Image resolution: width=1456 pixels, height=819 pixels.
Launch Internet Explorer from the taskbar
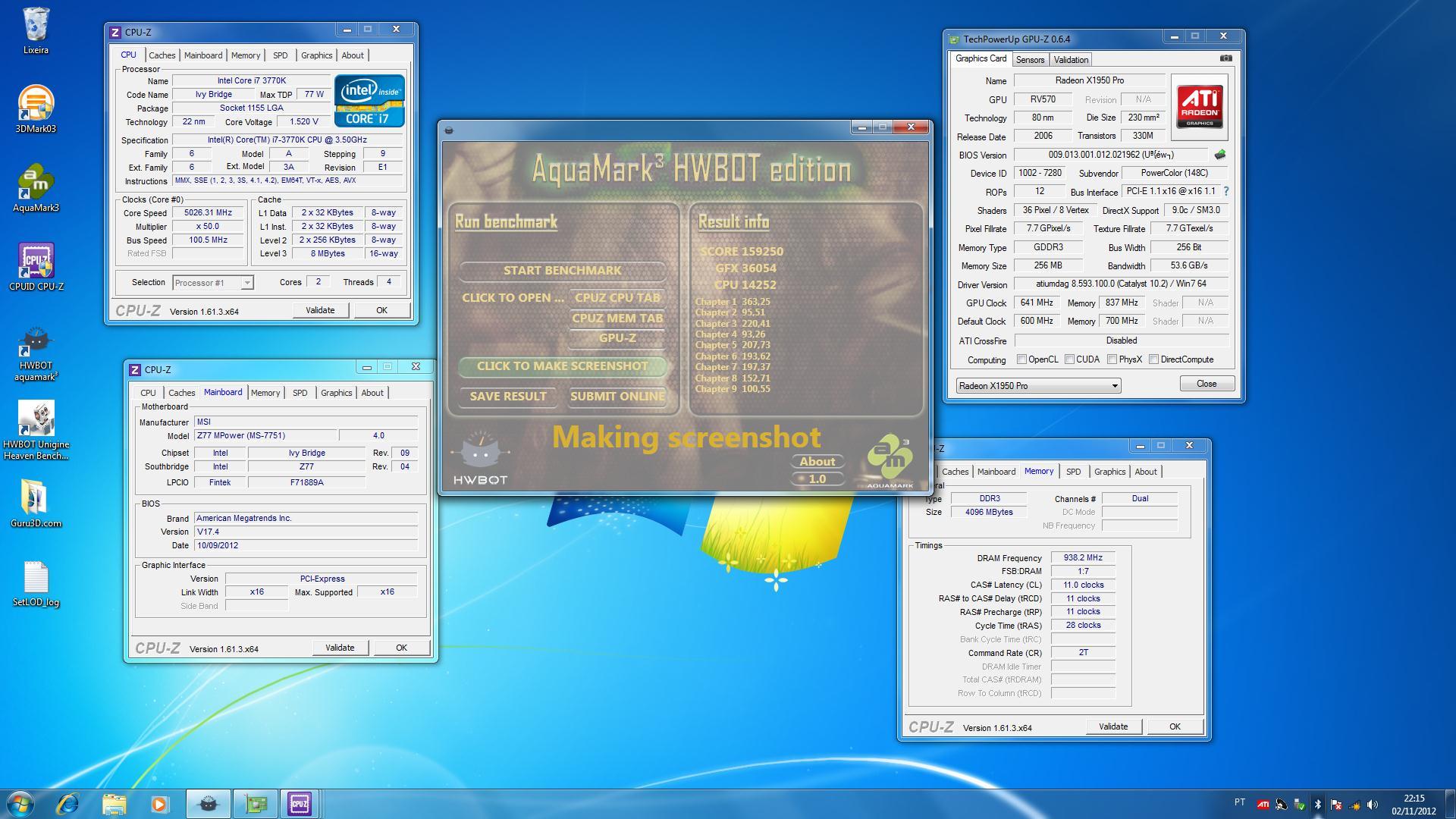click(x=68, y=804)
